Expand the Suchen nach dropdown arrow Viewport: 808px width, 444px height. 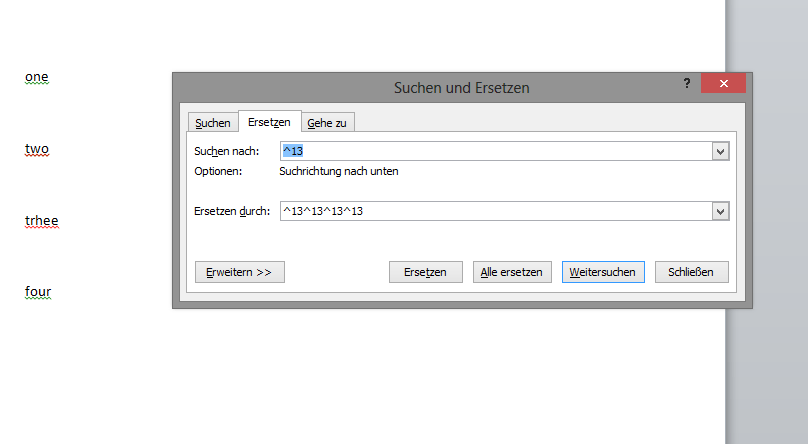pos(720,151)
